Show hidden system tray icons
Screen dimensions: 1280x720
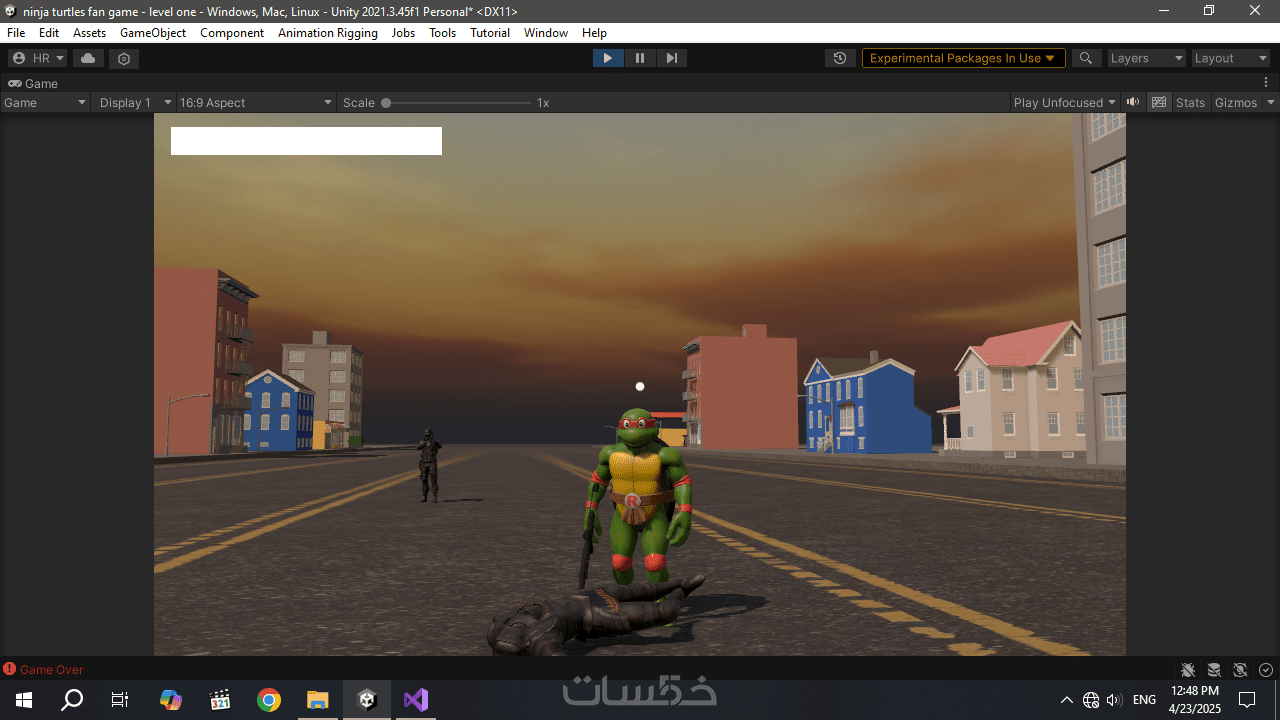click(x=1067, y=700)
